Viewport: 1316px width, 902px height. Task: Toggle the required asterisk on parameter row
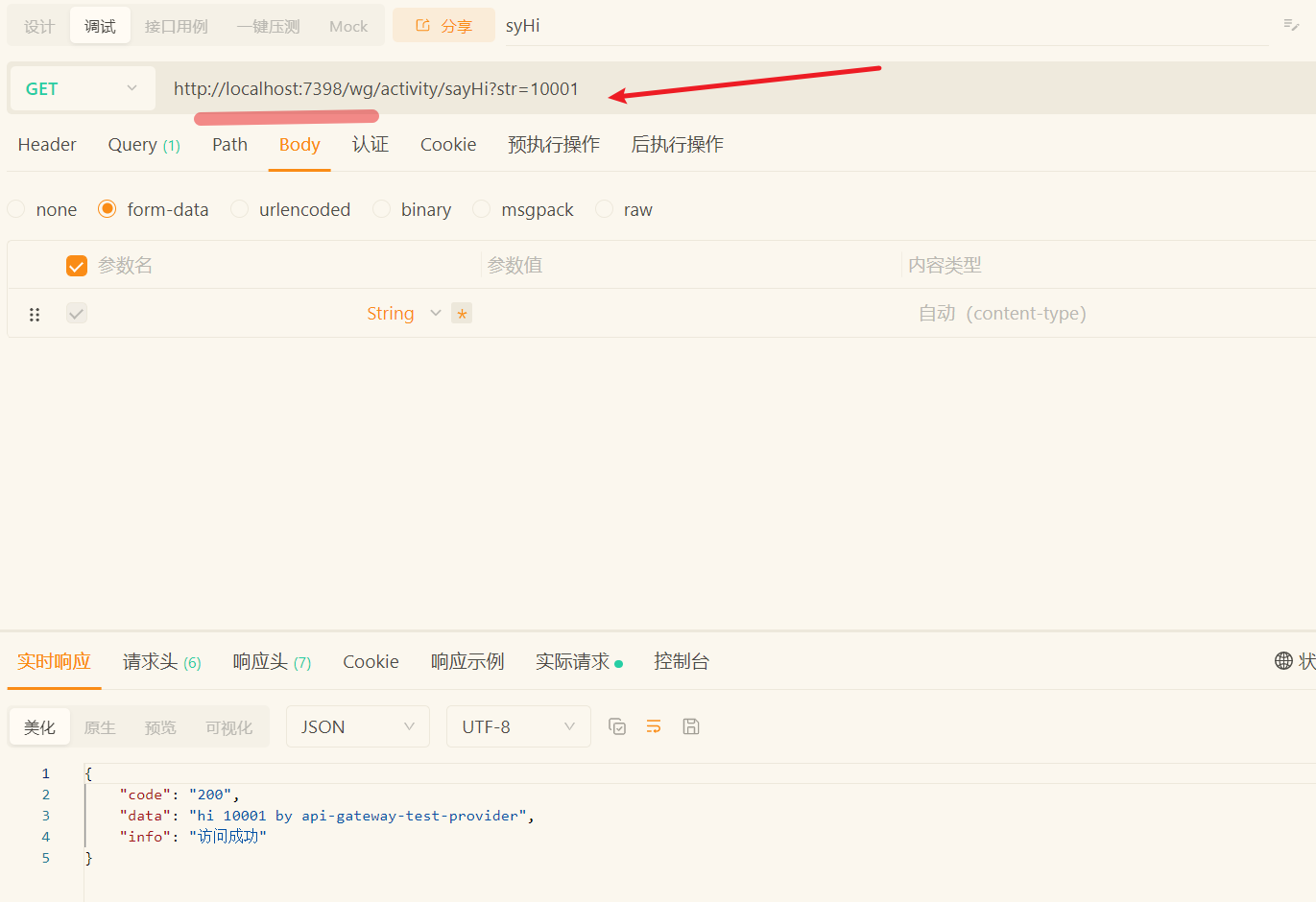coord(462,314)
